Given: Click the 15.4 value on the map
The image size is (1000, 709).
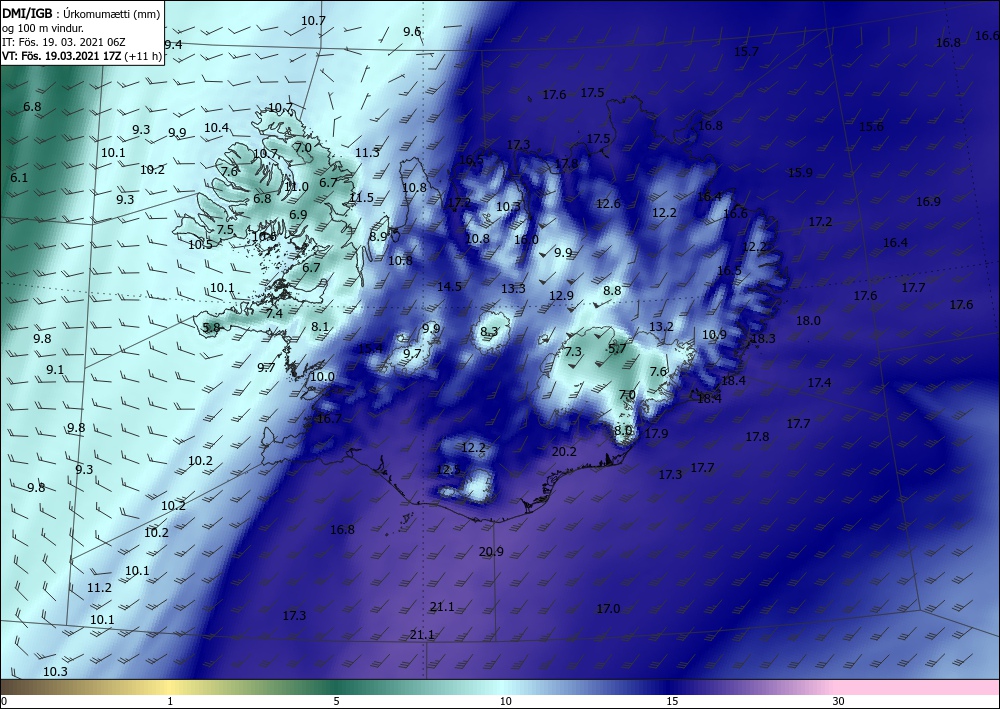Looking at the screenshot, I should 371,349.
